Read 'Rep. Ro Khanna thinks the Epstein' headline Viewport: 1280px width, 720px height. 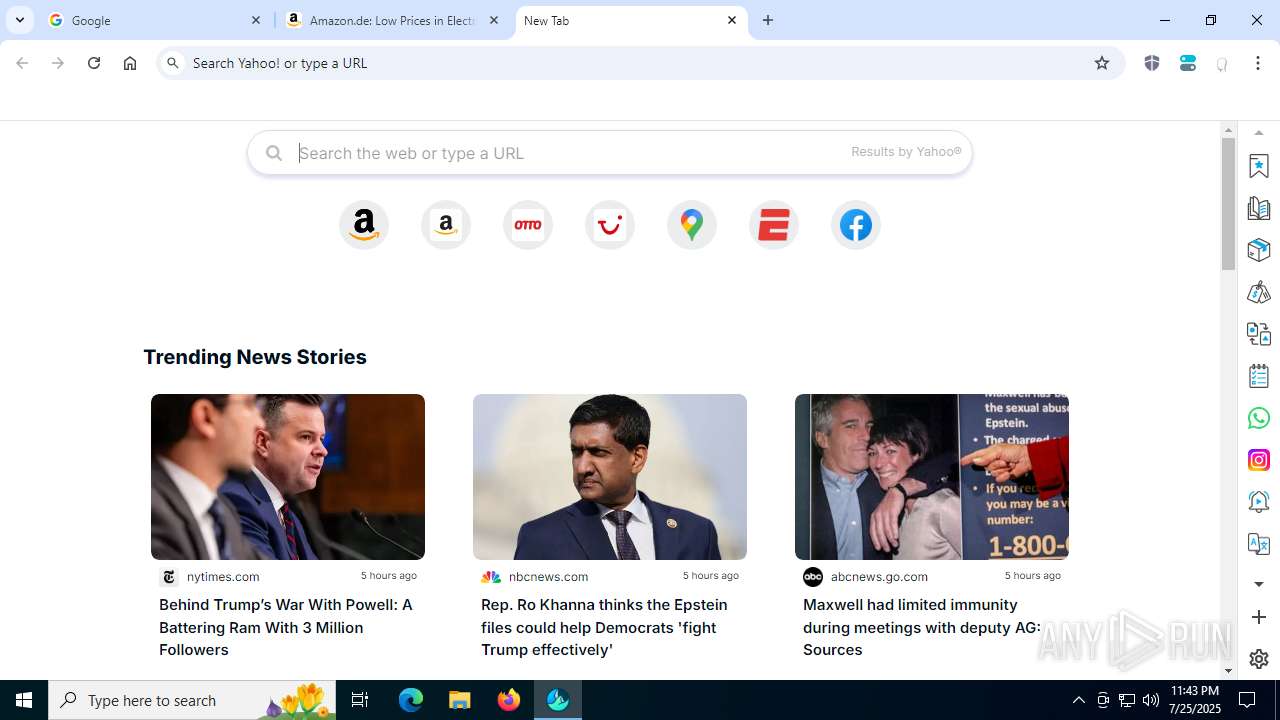pos(605,627)
